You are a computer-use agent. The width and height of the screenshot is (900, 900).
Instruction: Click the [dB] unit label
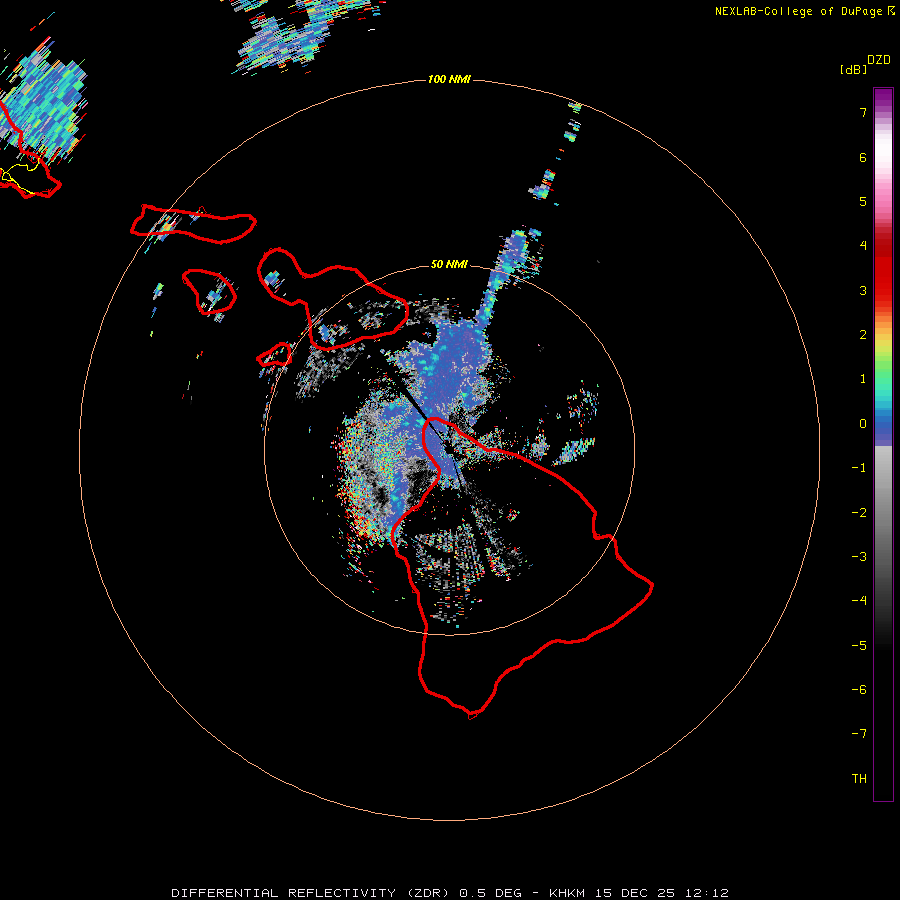(x=854, y=69)
